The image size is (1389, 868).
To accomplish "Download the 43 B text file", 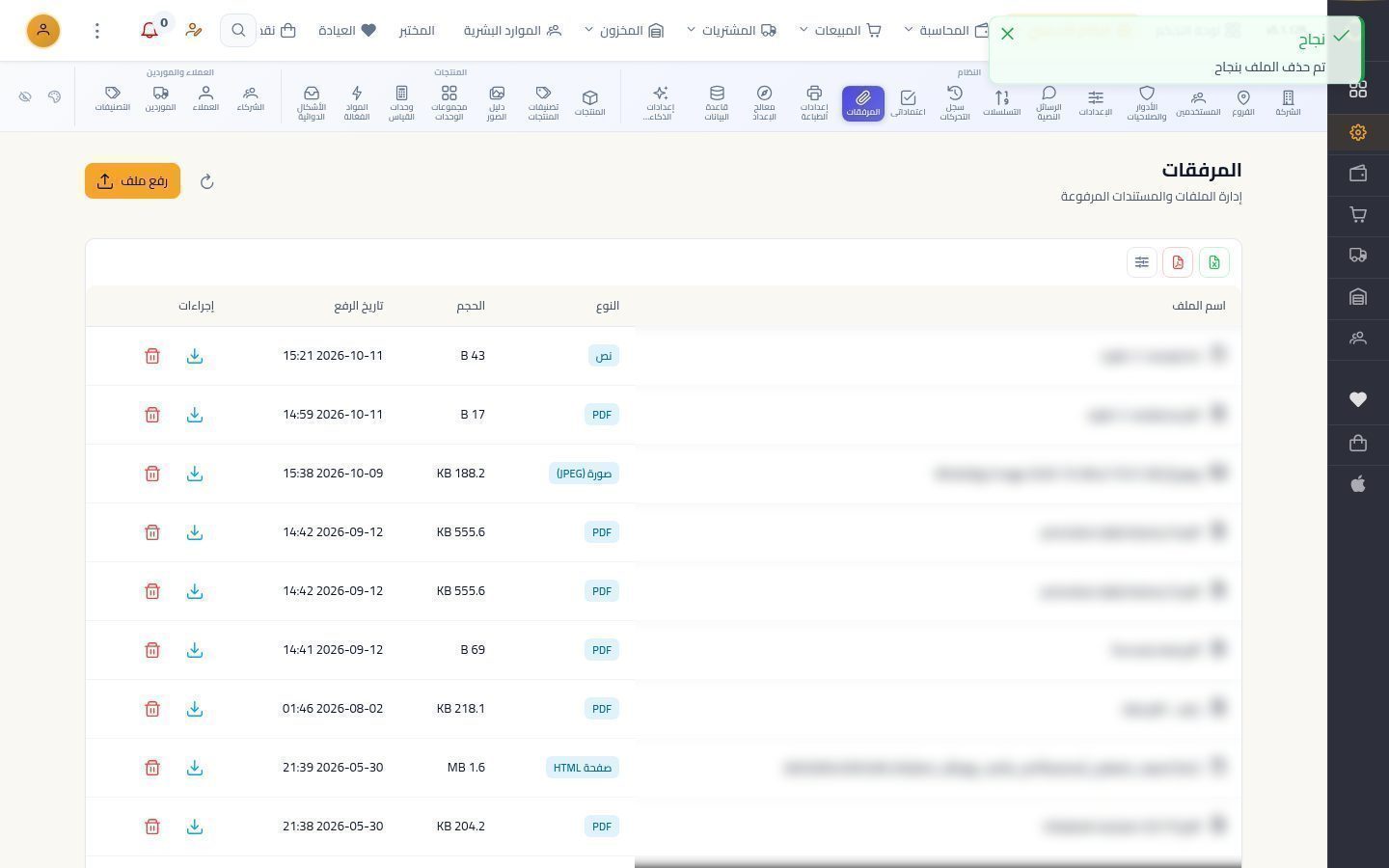I will click(195, 356).
